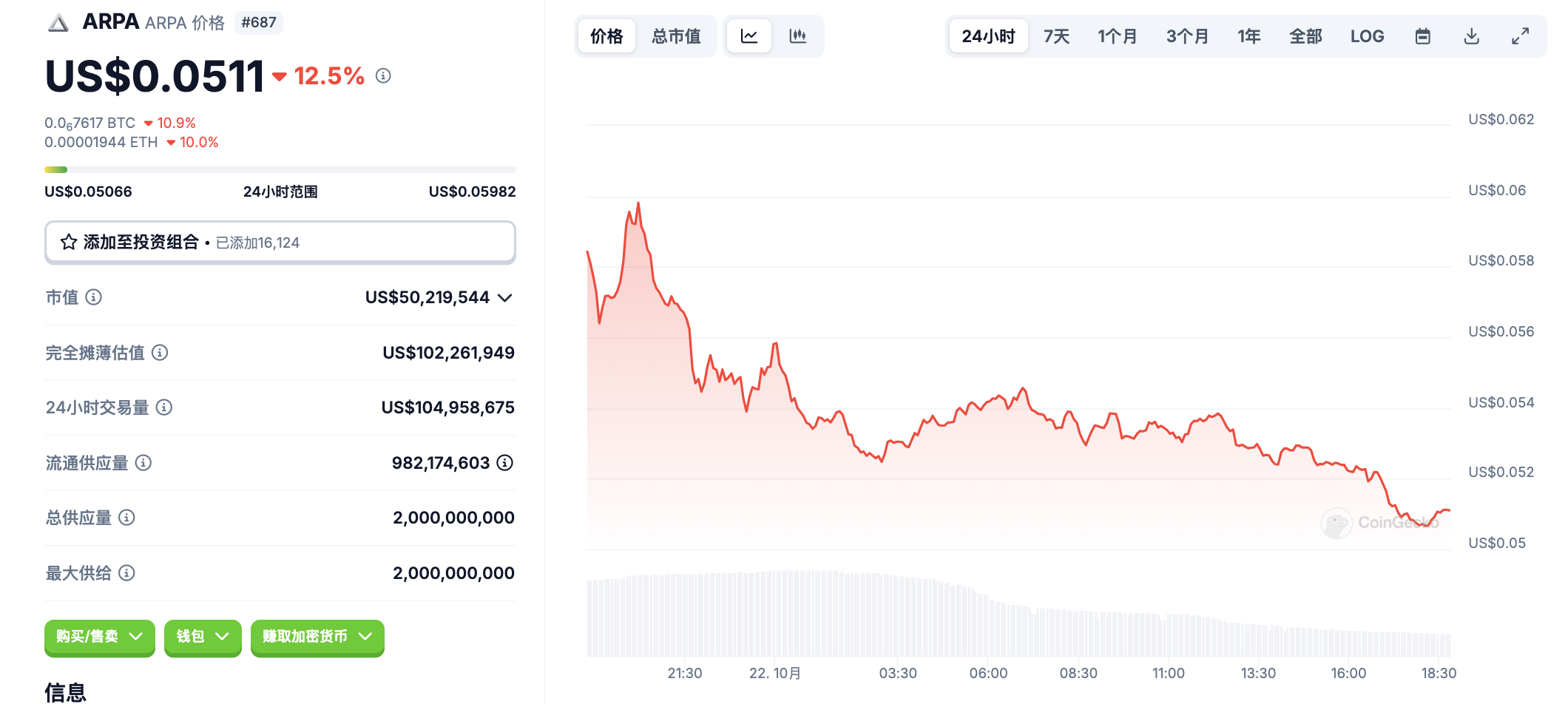Select the 7天 time range tab
This screenshot has width=1568, height=704.
pos(1056,36)
